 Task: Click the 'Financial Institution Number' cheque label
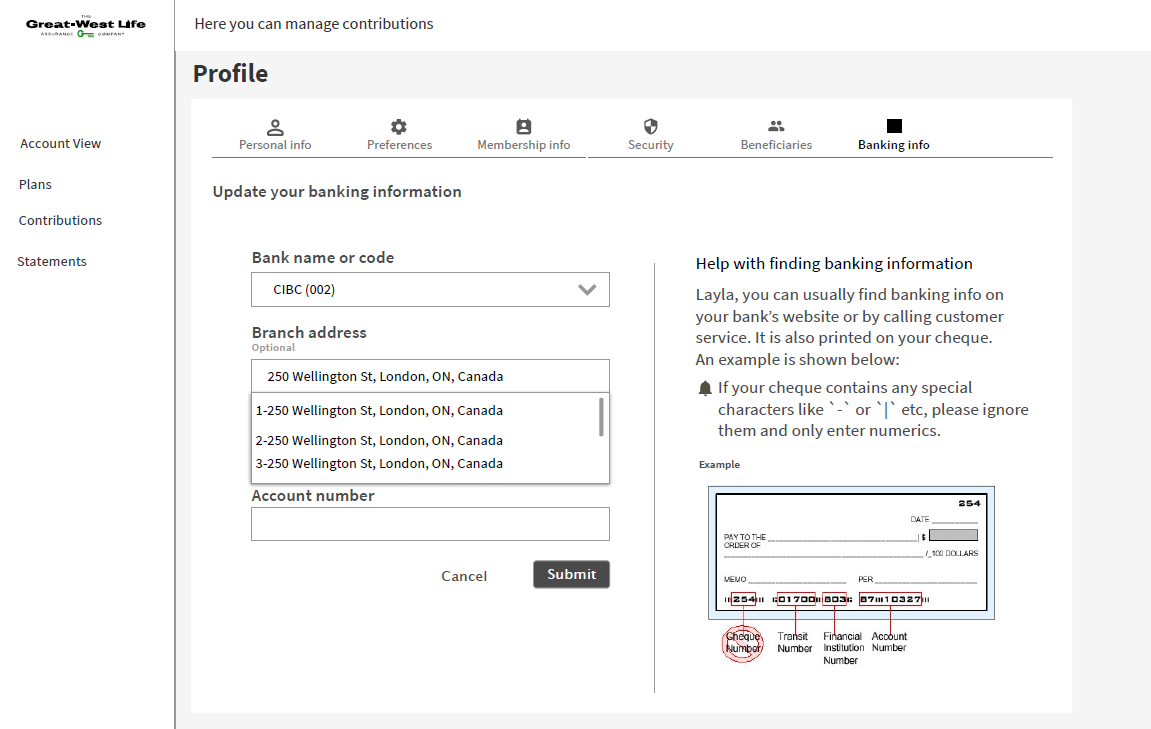(x=843, y=648)
